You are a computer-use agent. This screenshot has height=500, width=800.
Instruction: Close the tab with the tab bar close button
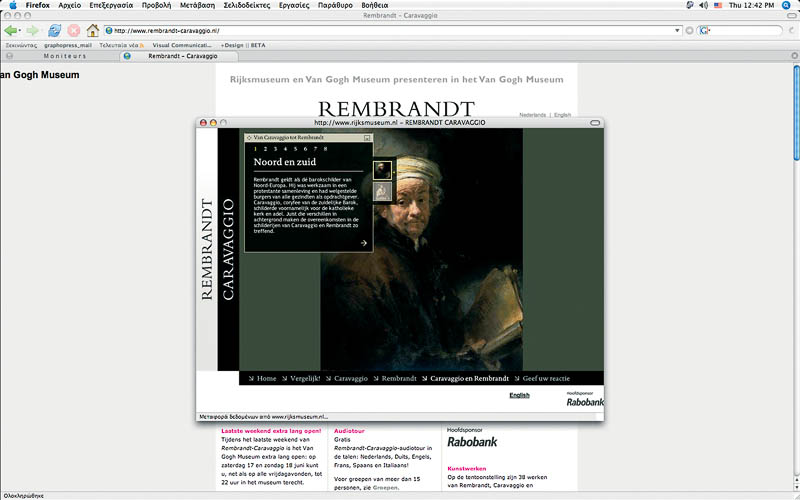pos(794,56)
